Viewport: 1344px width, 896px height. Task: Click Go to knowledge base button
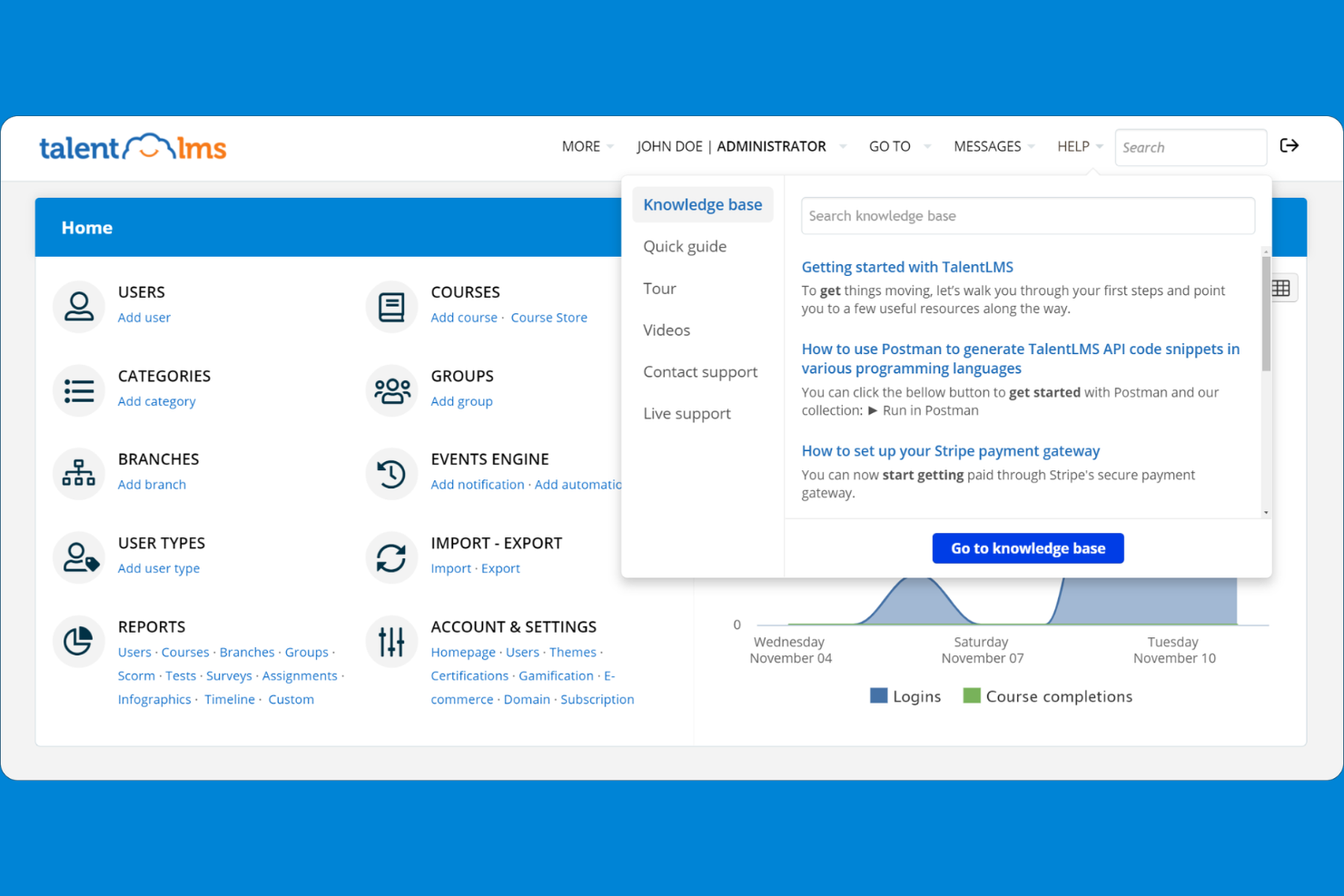click(x=1028, y=548)
